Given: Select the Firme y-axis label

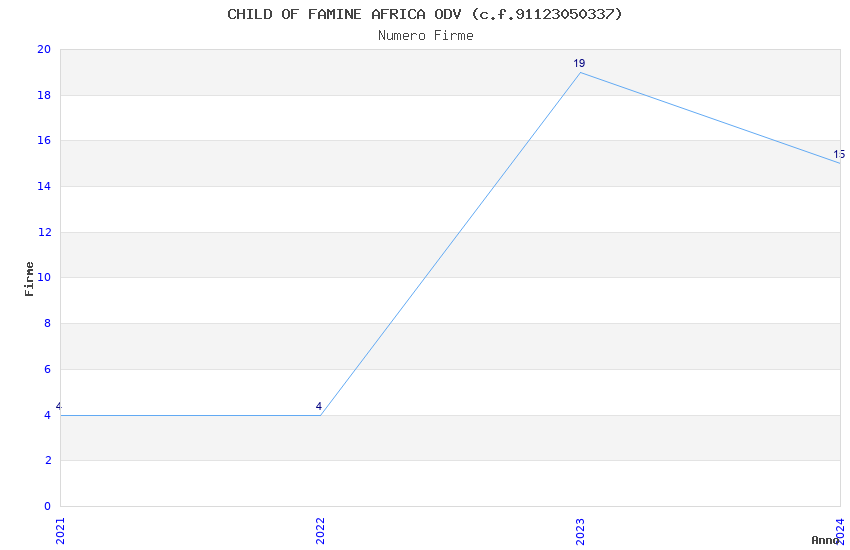Looking at the screenshot, I should click(x=30, y=278).
